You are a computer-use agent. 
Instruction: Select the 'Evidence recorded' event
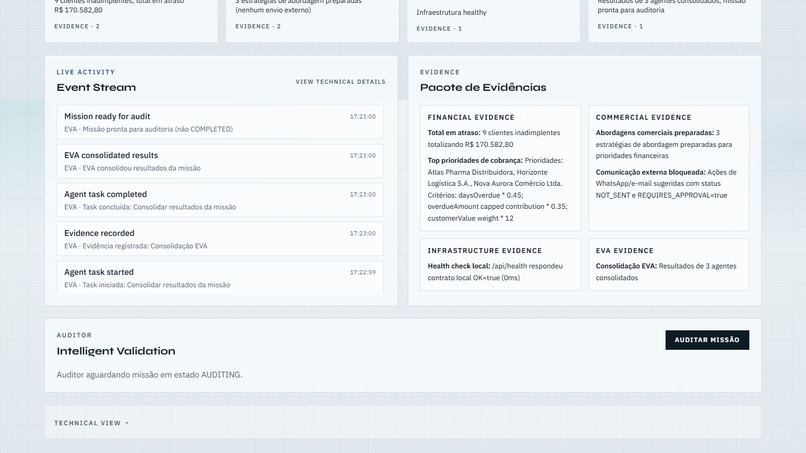pos(220,239)
